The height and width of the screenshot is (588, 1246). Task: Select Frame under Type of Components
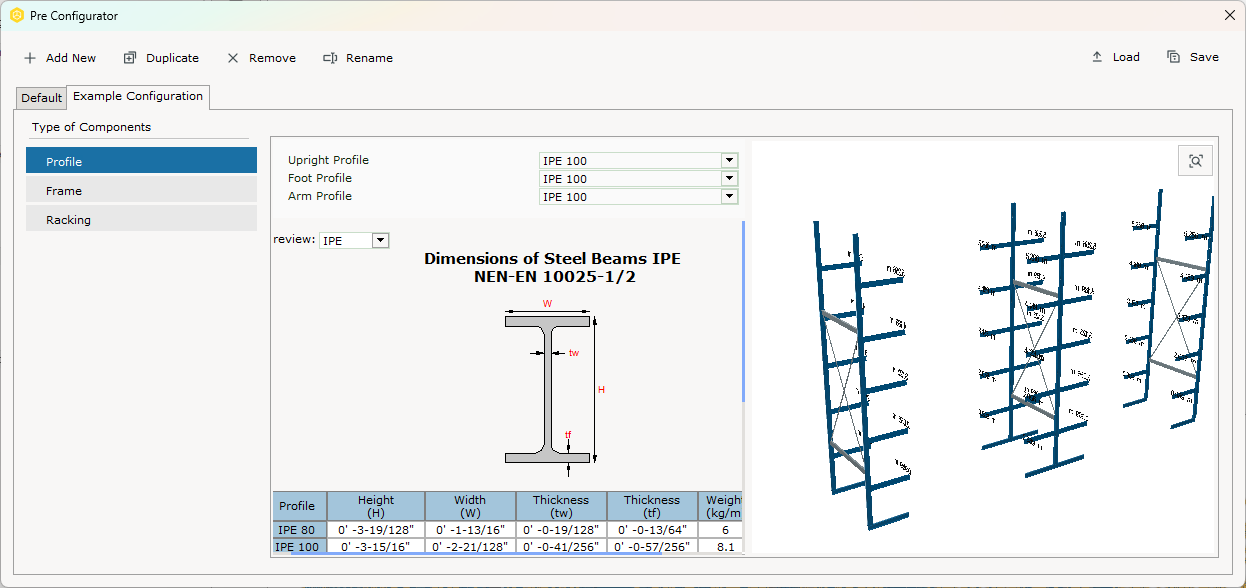coord(141,190)
